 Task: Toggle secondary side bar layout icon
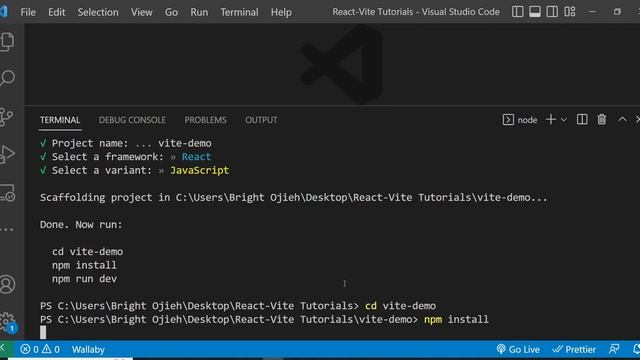552,12
